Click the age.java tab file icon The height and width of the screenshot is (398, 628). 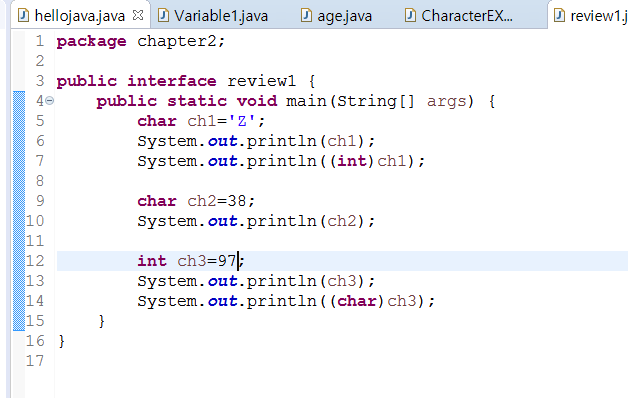point(306,16)
